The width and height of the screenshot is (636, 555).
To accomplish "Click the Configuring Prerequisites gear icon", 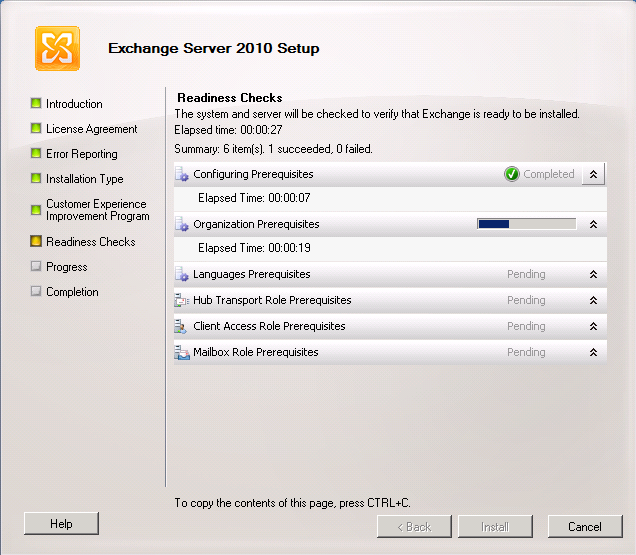I will 182,174.
